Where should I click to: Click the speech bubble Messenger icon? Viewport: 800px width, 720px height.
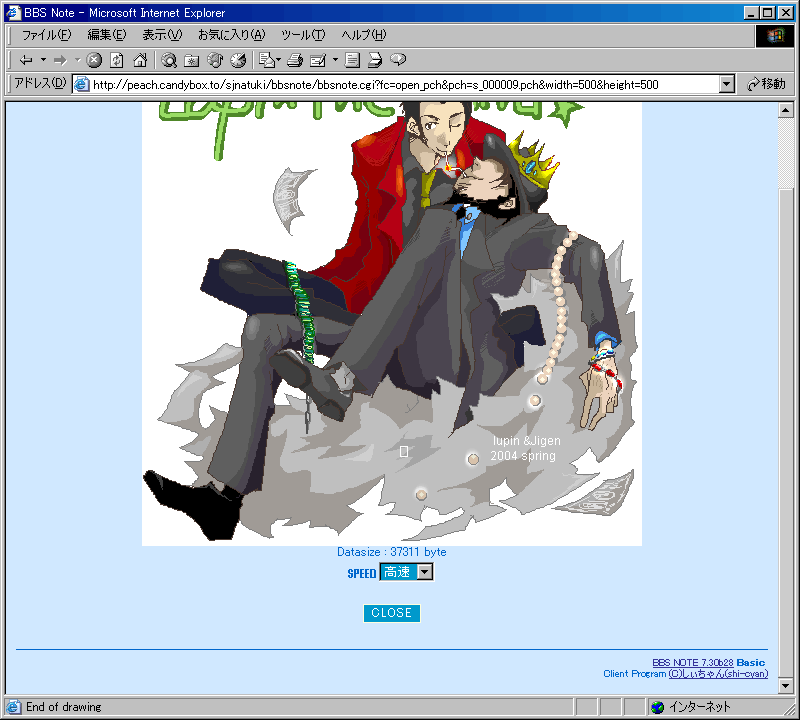[398, 60]
